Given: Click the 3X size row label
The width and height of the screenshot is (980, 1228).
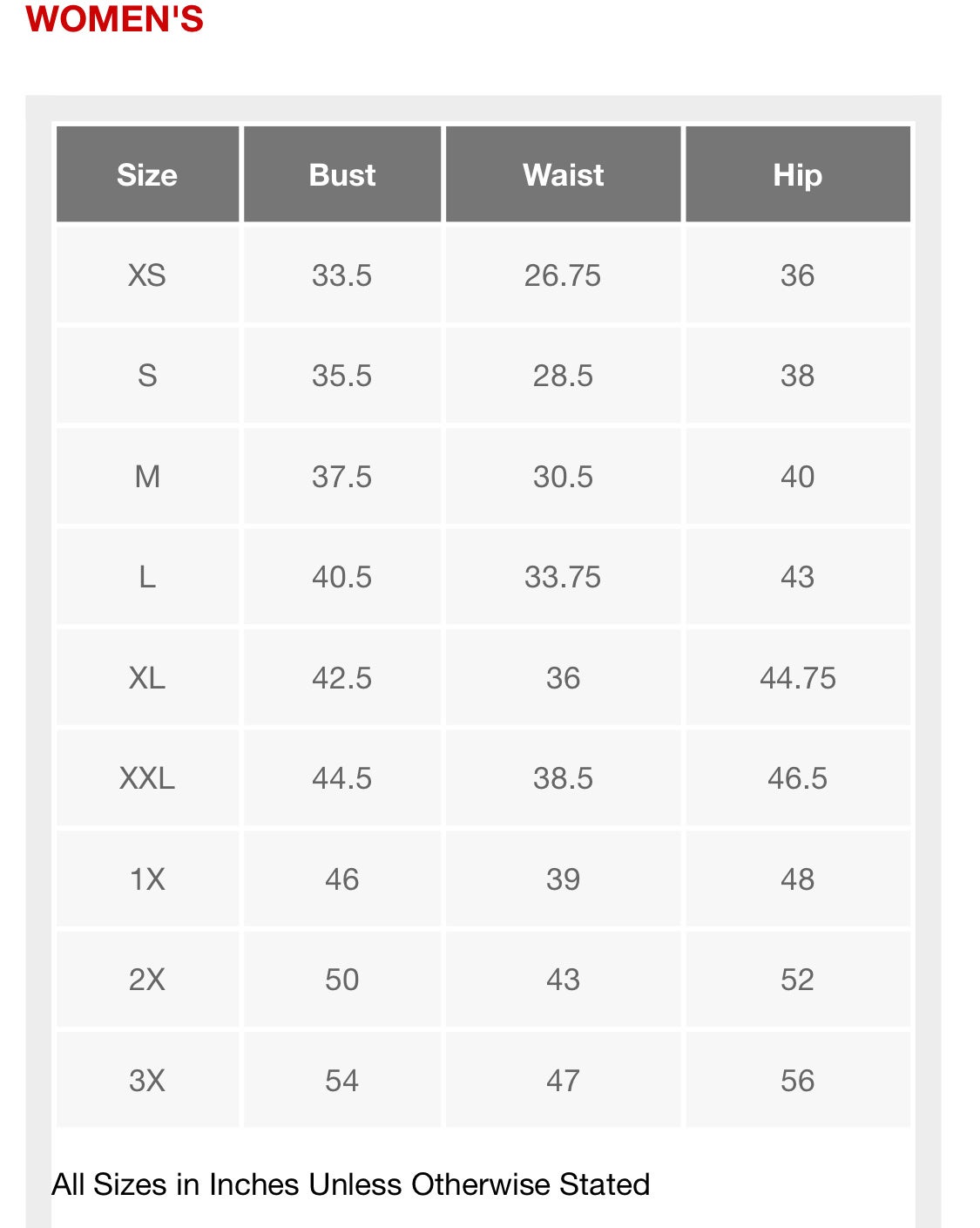Looking at the screenshot, I should [x=147, y=1081].
